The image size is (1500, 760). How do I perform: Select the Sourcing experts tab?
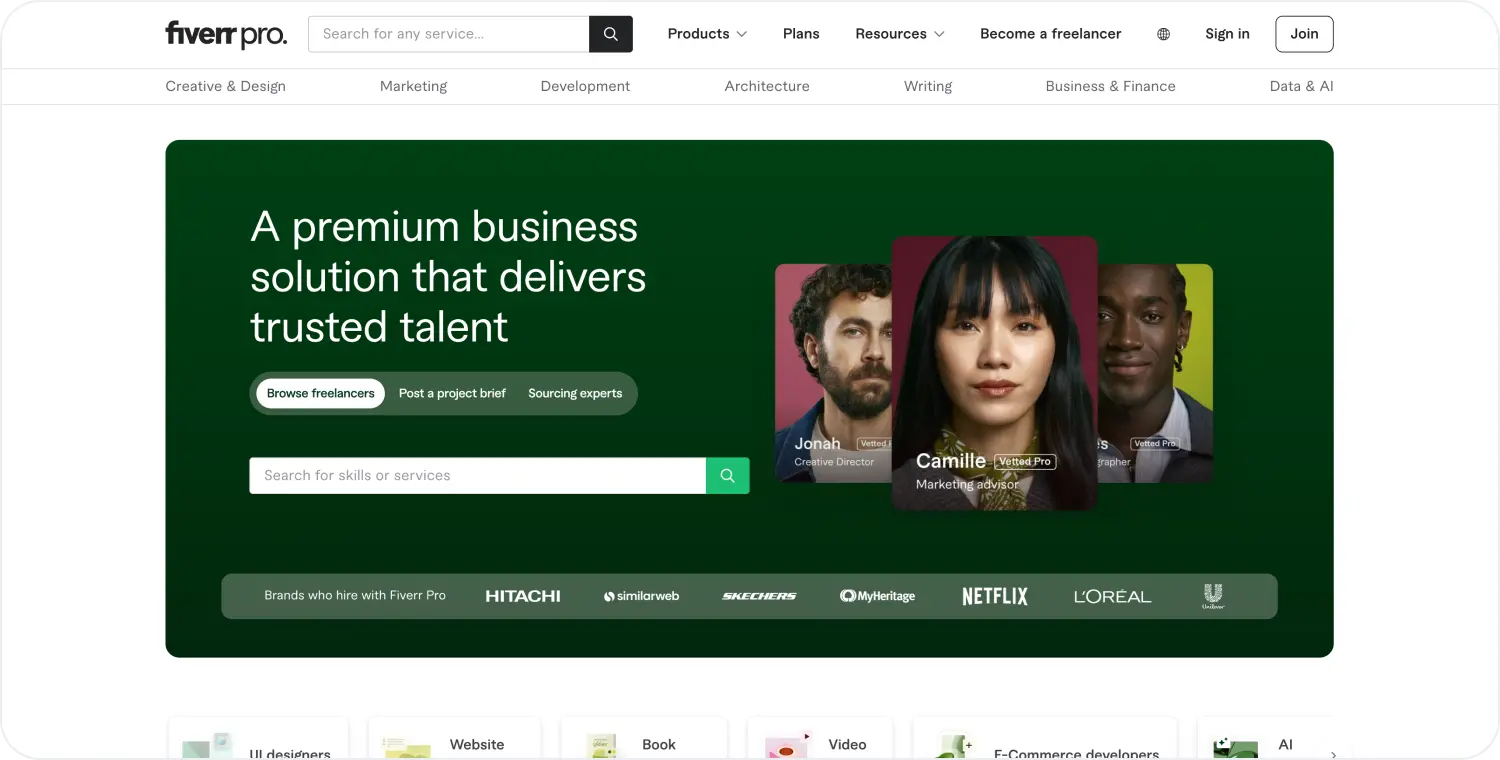575,393
